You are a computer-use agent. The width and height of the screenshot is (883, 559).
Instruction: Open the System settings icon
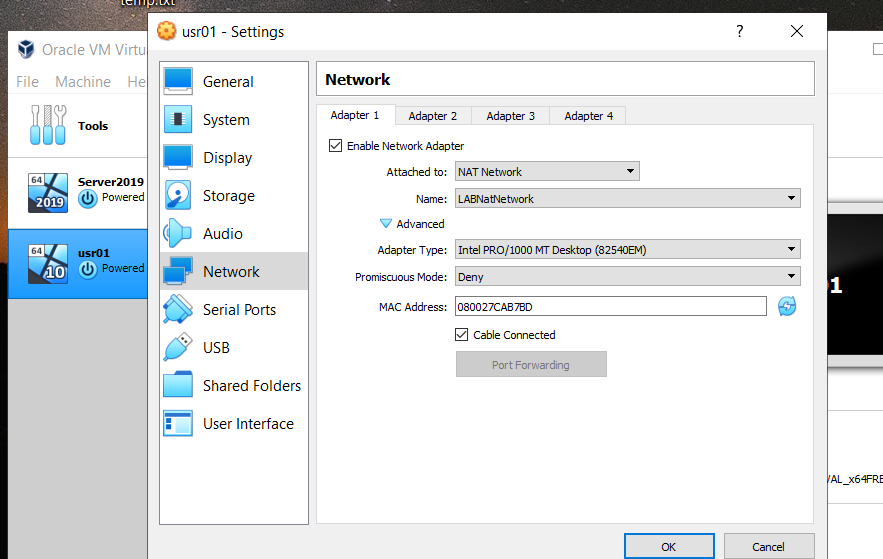pos(178,119)
